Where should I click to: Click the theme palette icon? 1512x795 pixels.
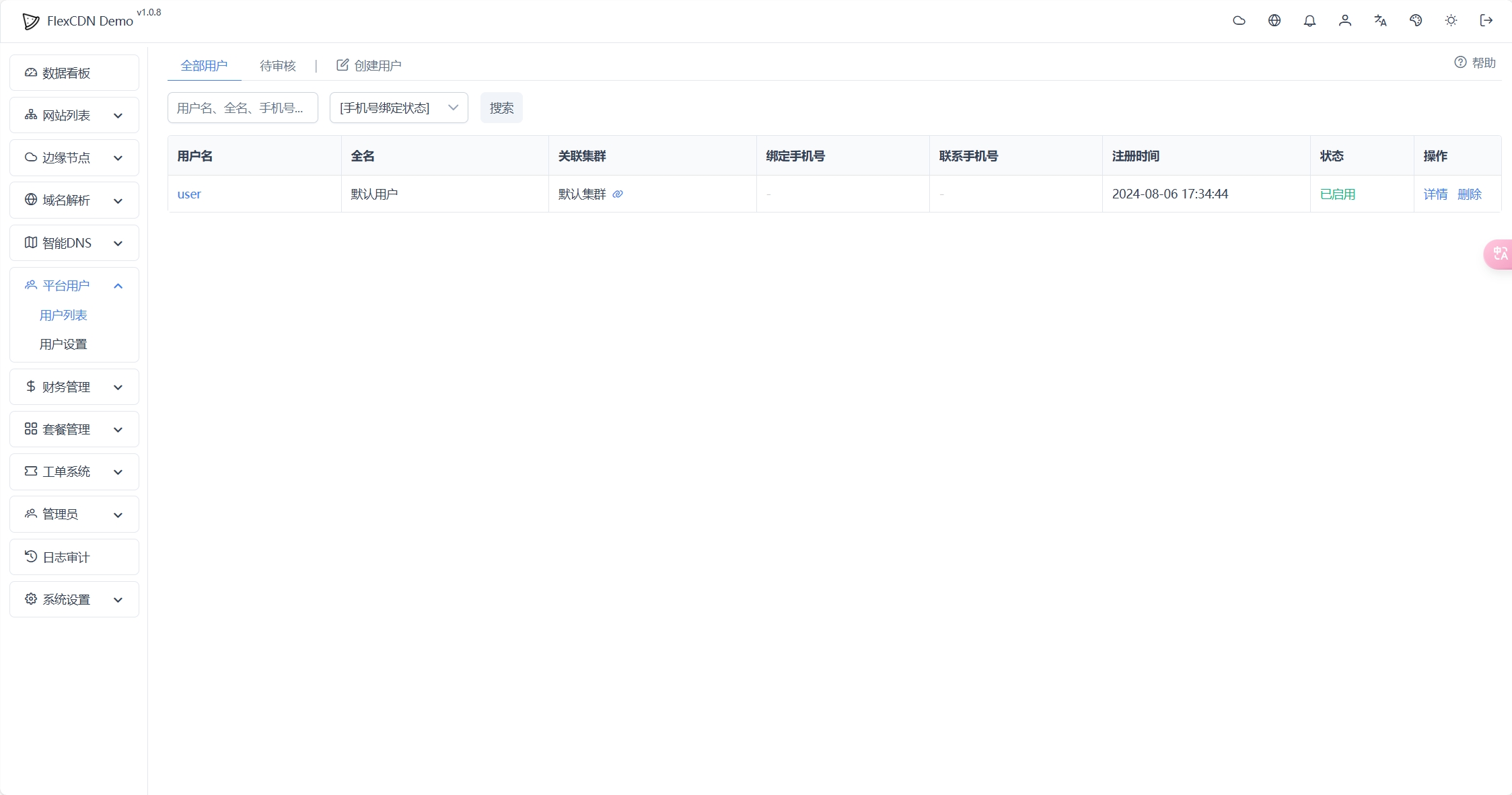click(x=1415, y=21)
